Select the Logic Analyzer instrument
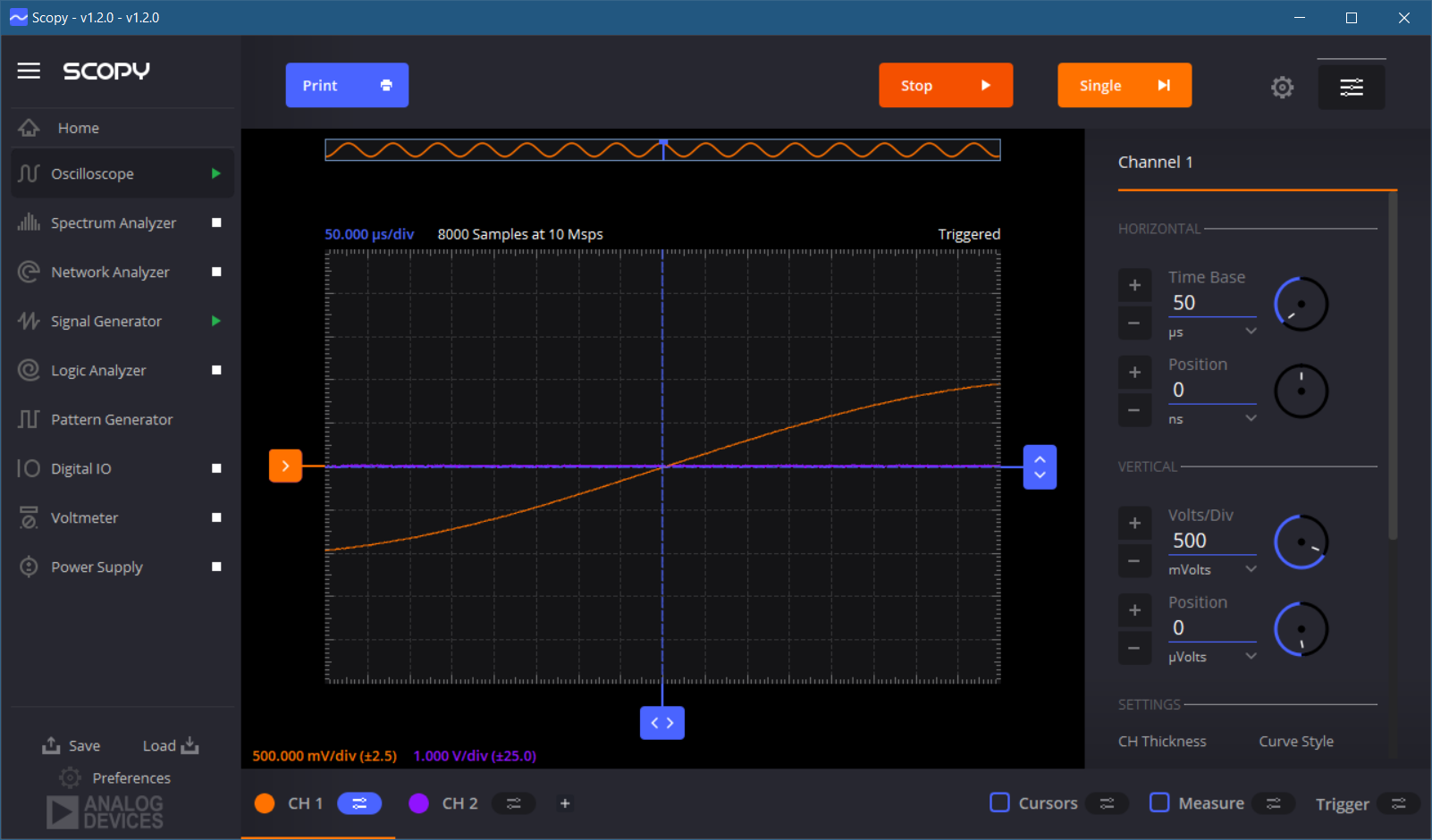 (x=98, y=370)
